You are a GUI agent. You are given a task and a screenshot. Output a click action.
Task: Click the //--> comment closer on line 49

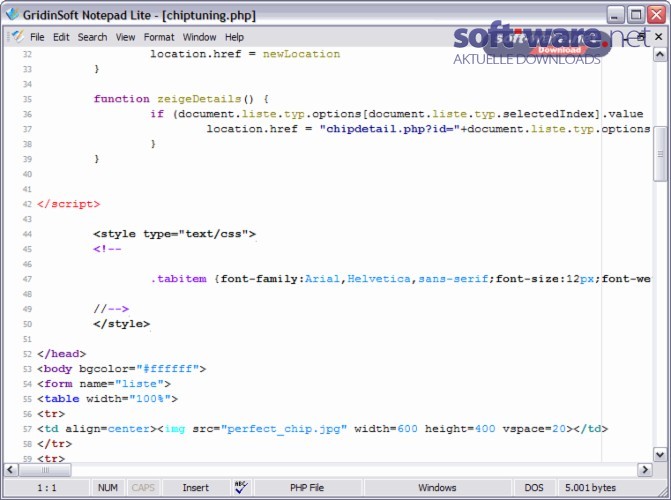pyautogui.click(x=111, y=309)
